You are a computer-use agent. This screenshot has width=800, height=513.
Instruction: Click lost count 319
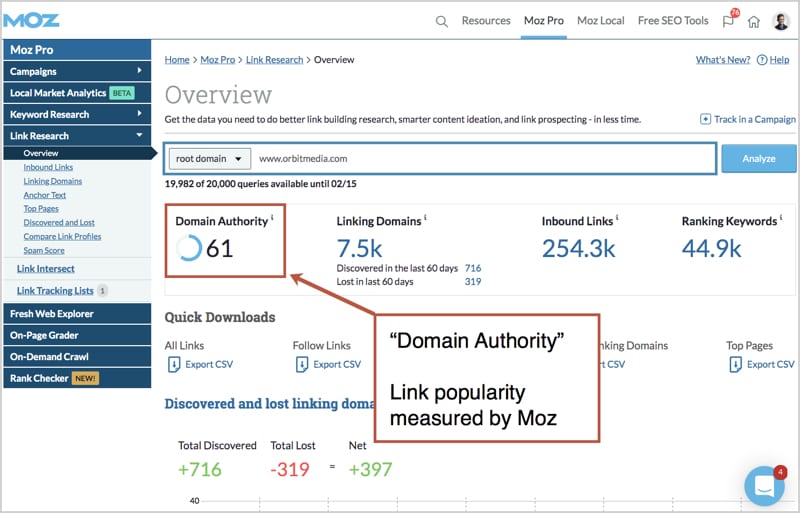pyautogui.click(x=473, y=281)
